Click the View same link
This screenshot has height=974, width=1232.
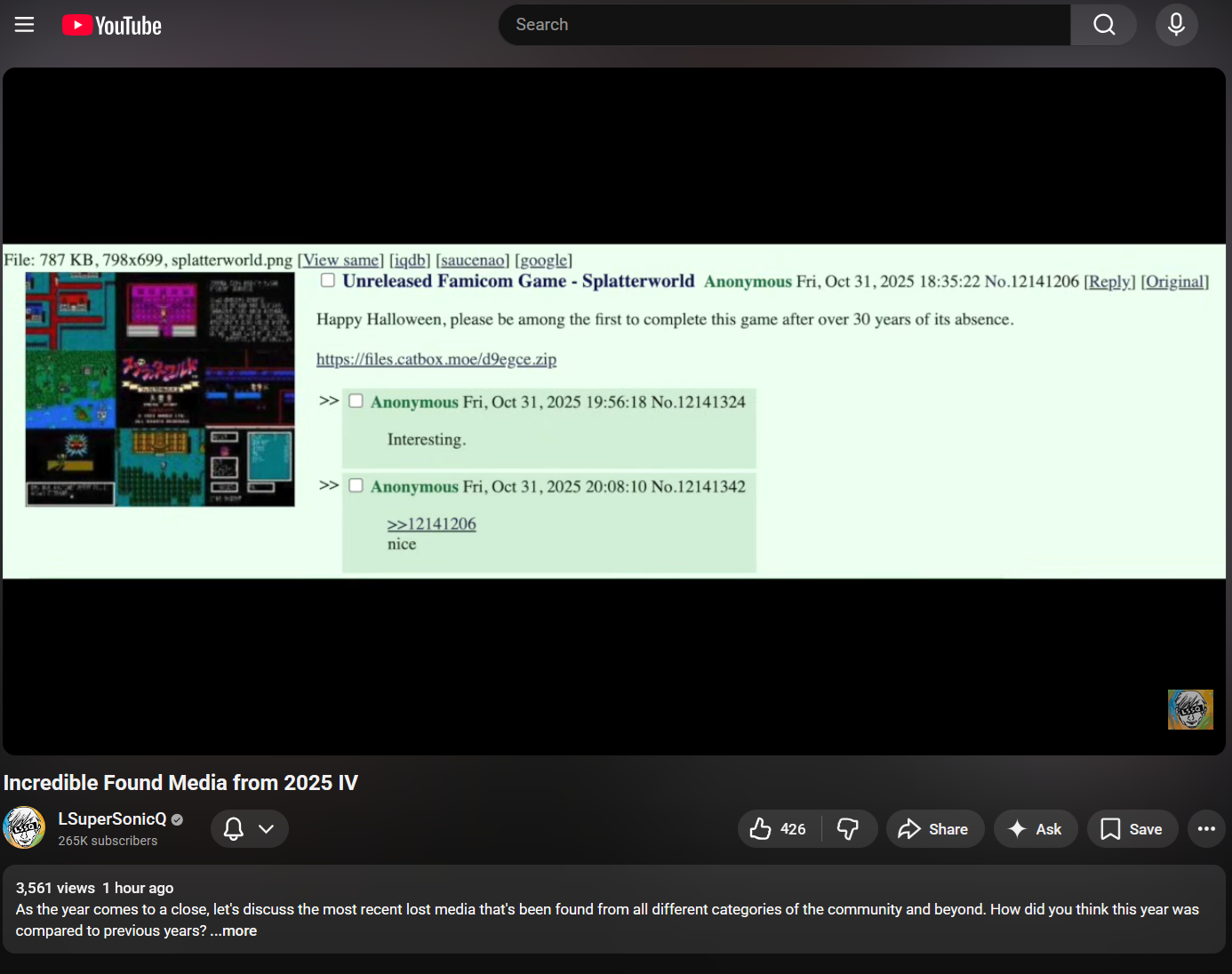tap(340, 260)
